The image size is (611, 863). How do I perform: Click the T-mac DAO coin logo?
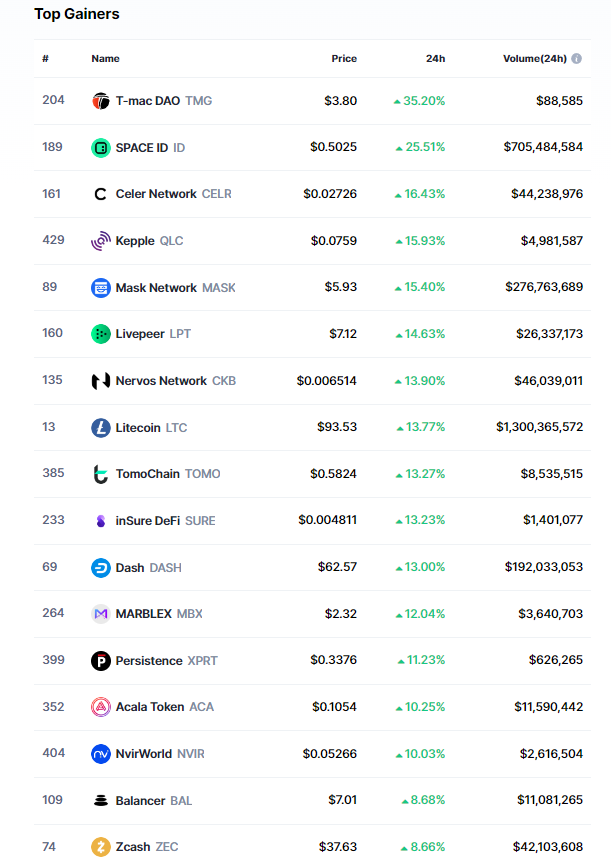click(100, 101)
